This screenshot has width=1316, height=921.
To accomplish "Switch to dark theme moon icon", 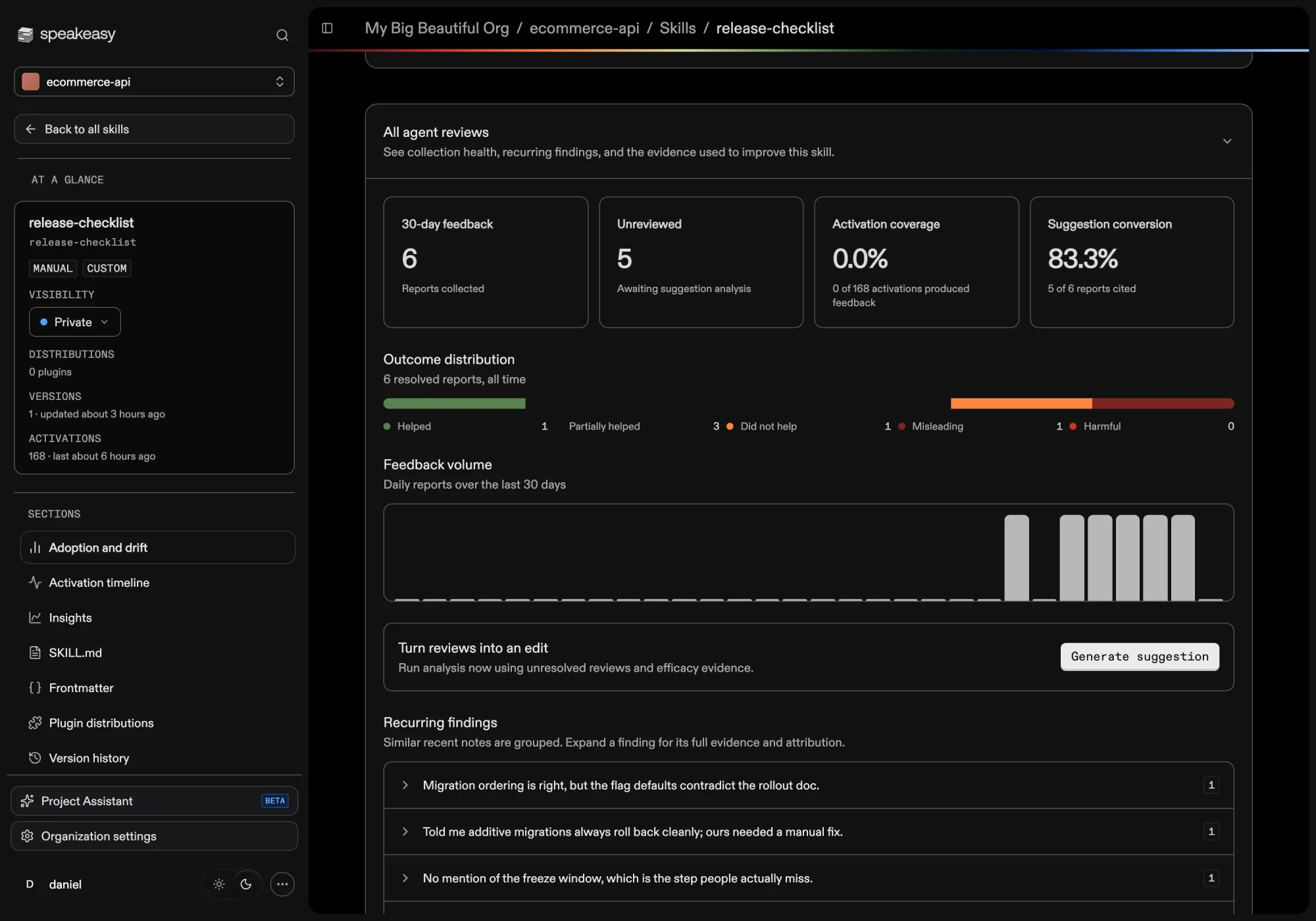I will pyautogui.click(x=246, y=884).
